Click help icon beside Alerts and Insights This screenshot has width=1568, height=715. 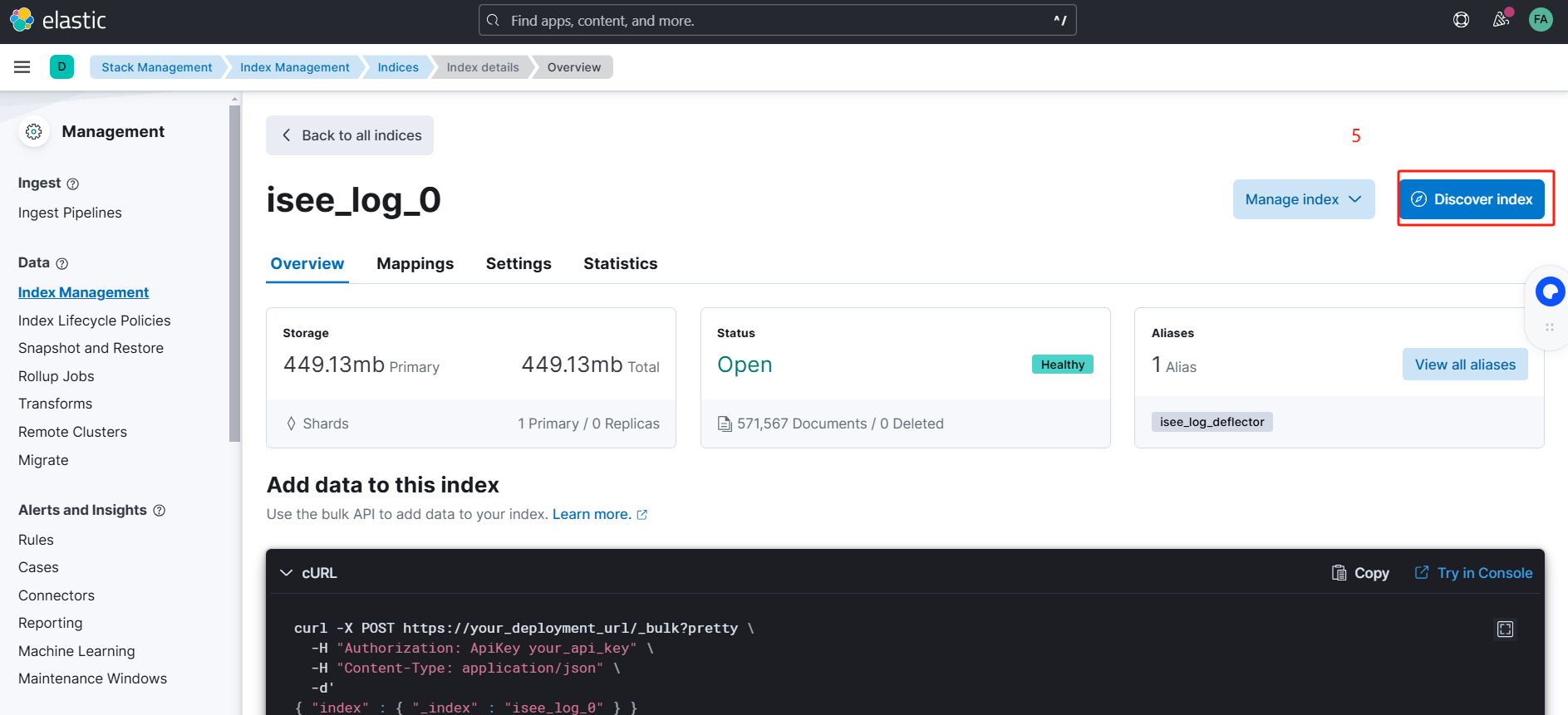(x=160, y=511)
